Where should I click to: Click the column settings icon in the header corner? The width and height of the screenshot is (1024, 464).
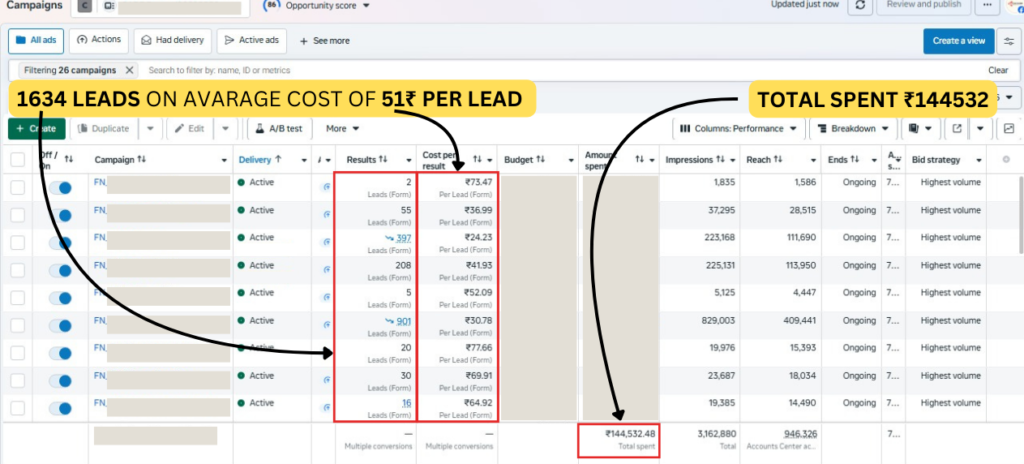pos(1006,159)
